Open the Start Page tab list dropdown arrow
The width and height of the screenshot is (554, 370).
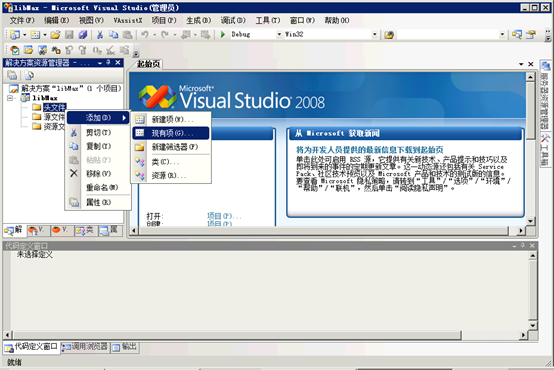tap(521, 64)
